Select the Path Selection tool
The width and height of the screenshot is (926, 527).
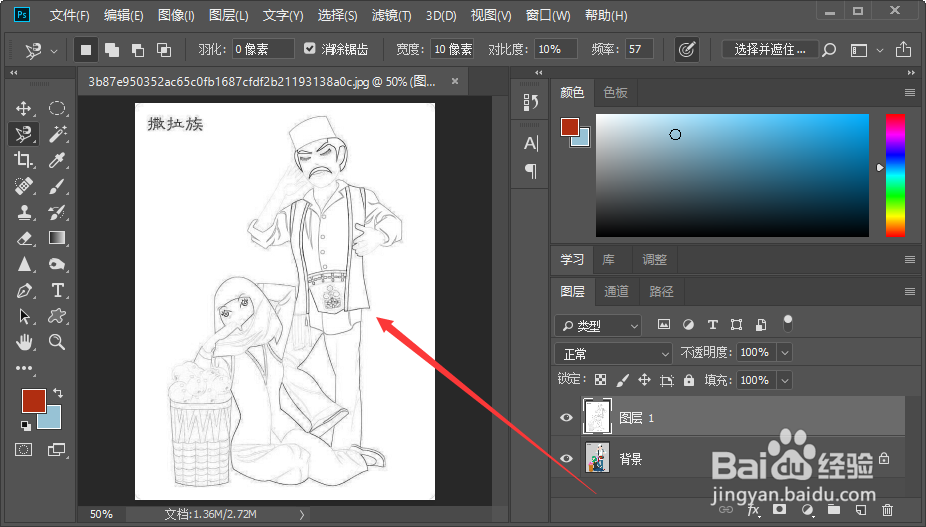[x=24, y=316]
